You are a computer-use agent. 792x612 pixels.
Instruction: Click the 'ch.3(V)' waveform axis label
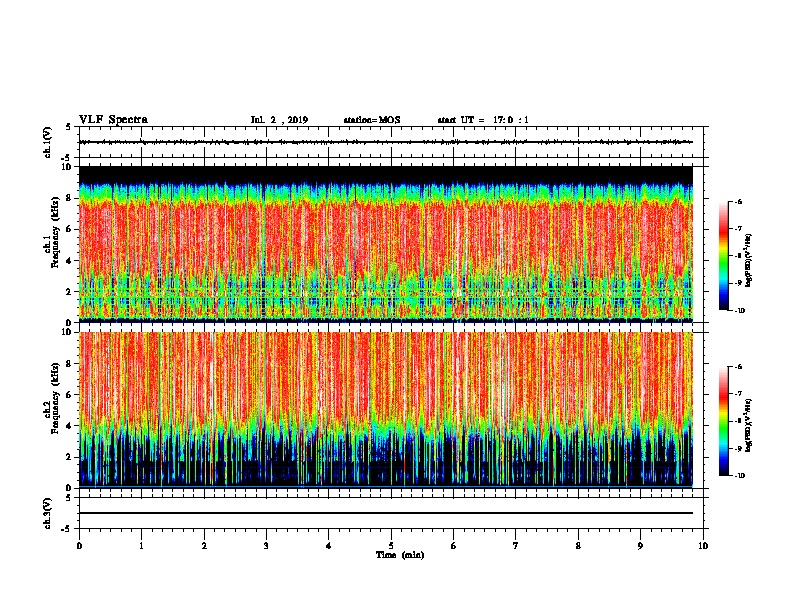47,513
